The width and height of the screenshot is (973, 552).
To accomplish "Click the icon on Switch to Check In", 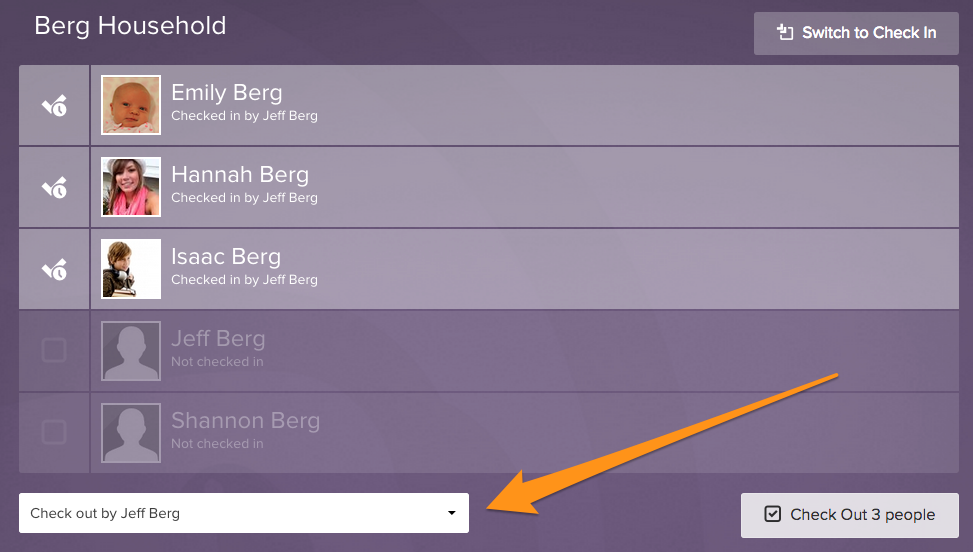I will click(x=786, y=33).
